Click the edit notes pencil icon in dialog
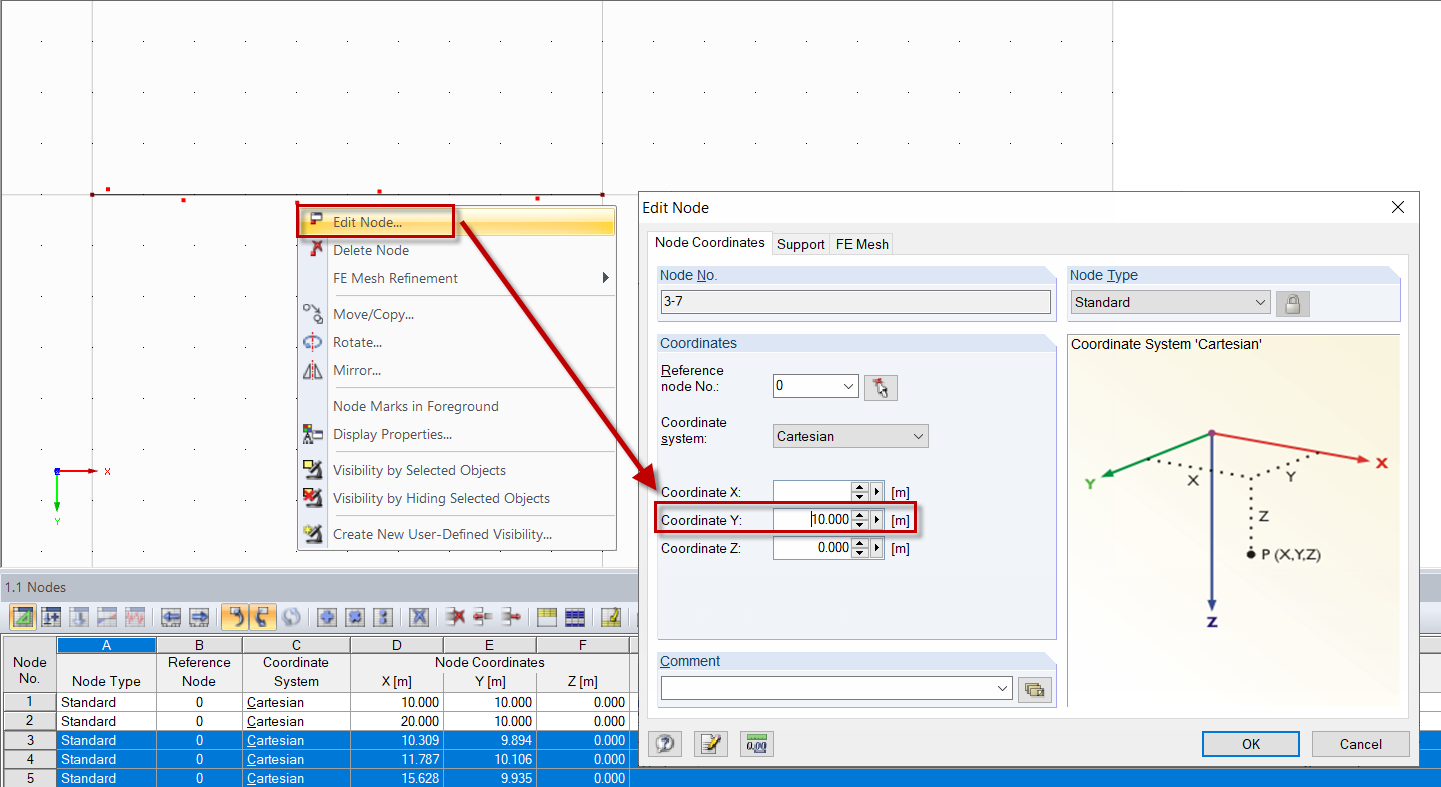Screen dimensions: 1441x787 [x=711, y=744]
